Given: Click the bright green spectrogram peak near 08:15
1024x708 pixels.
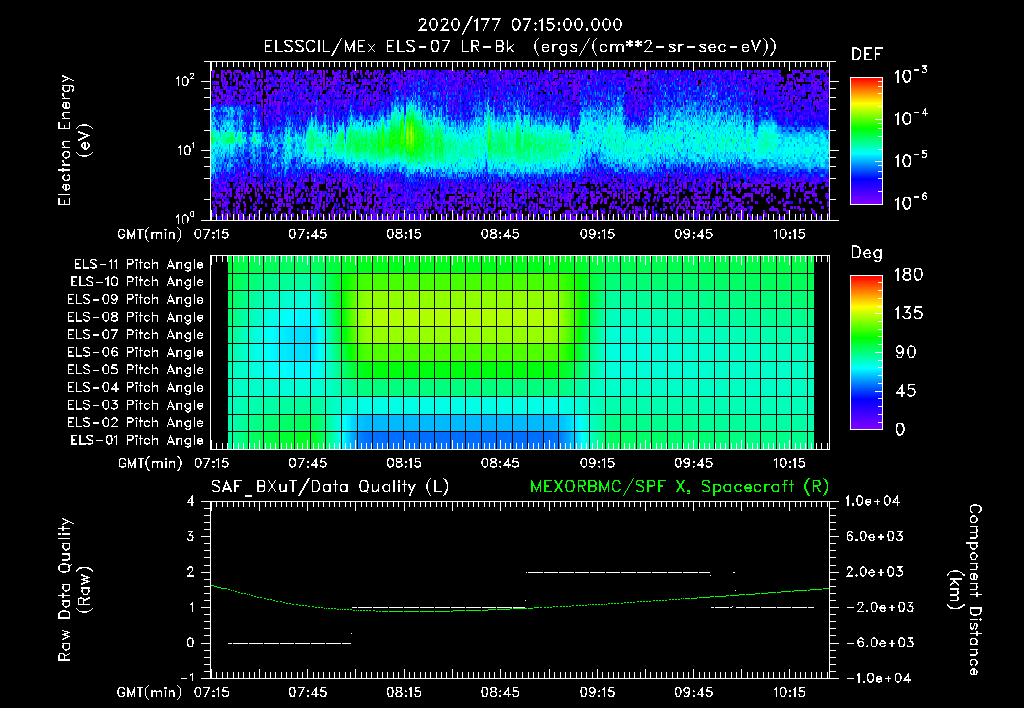Looking at the screenshot, I should [409, 134].
